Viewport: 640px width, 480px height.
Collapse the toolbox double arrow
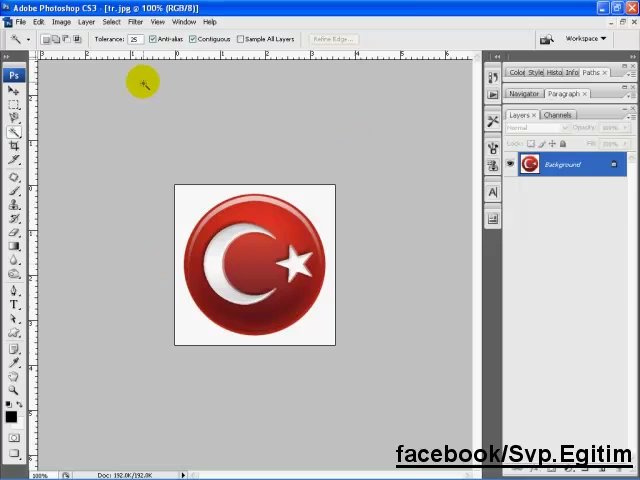(x=7, y=57)
